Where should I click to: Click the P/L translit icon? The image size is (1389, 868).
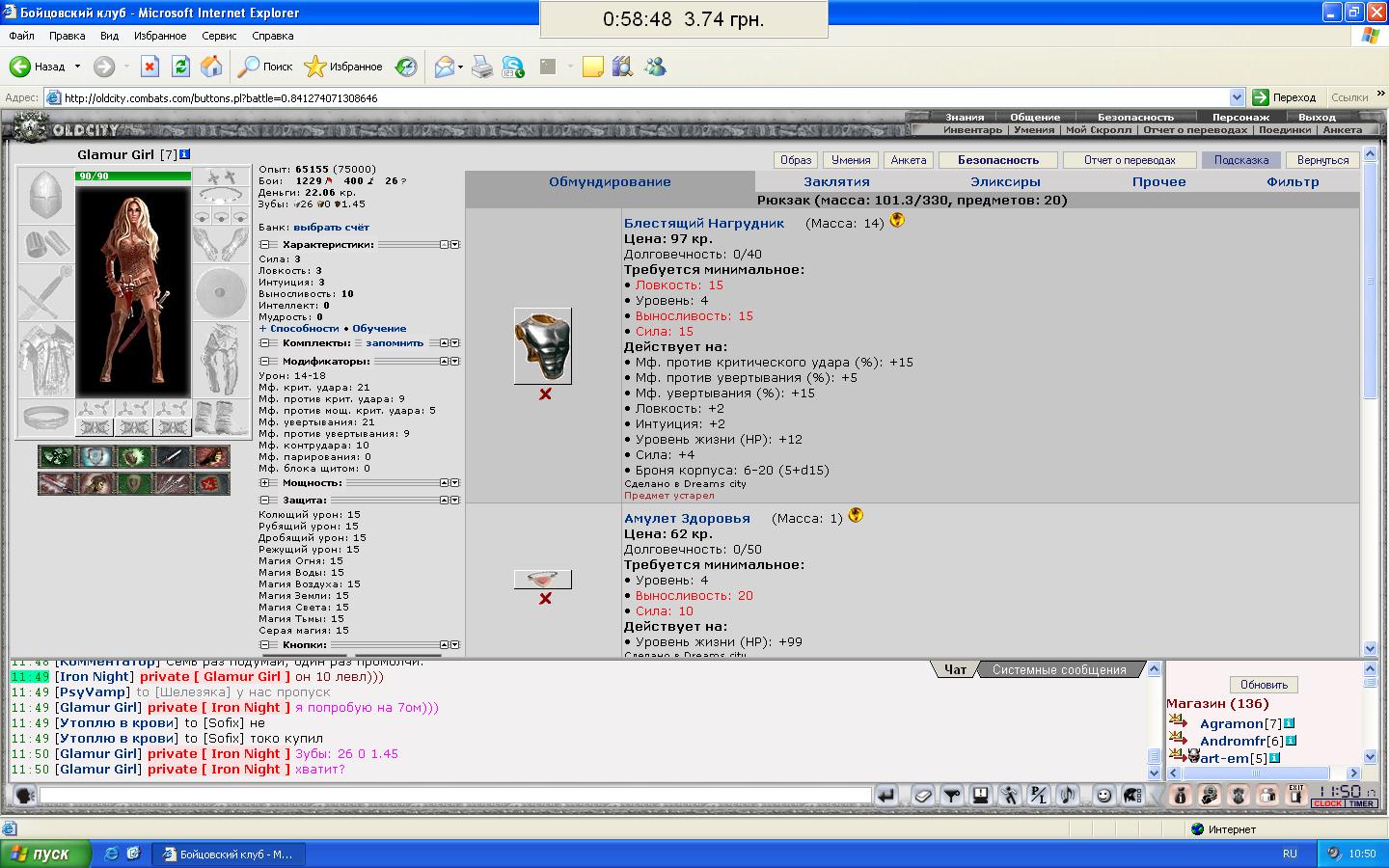[x=1038, y=796]
